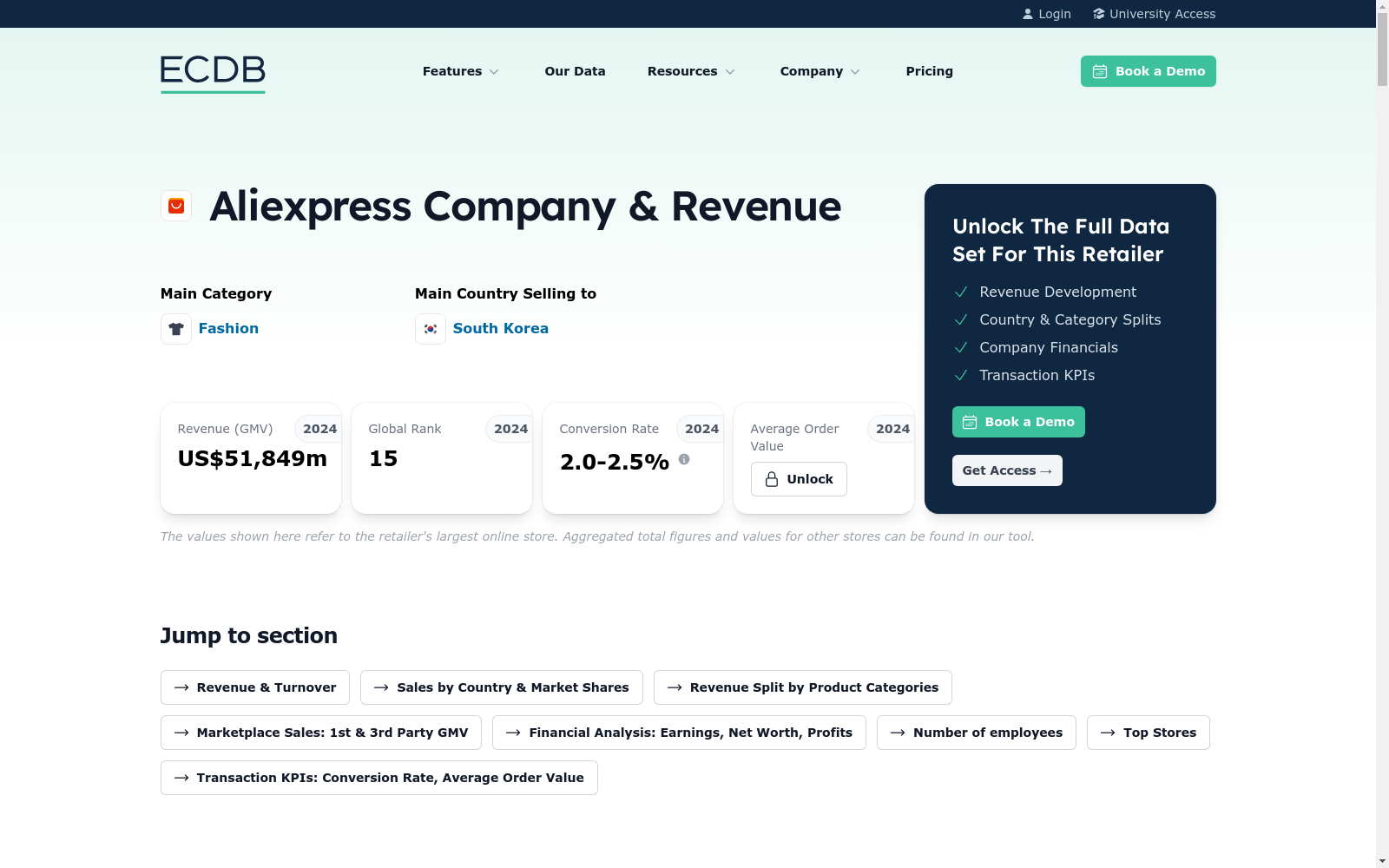Open the Company menu
Image resolution: width=1389 pixels, height=868 pixels.
[x=820, y=71]
